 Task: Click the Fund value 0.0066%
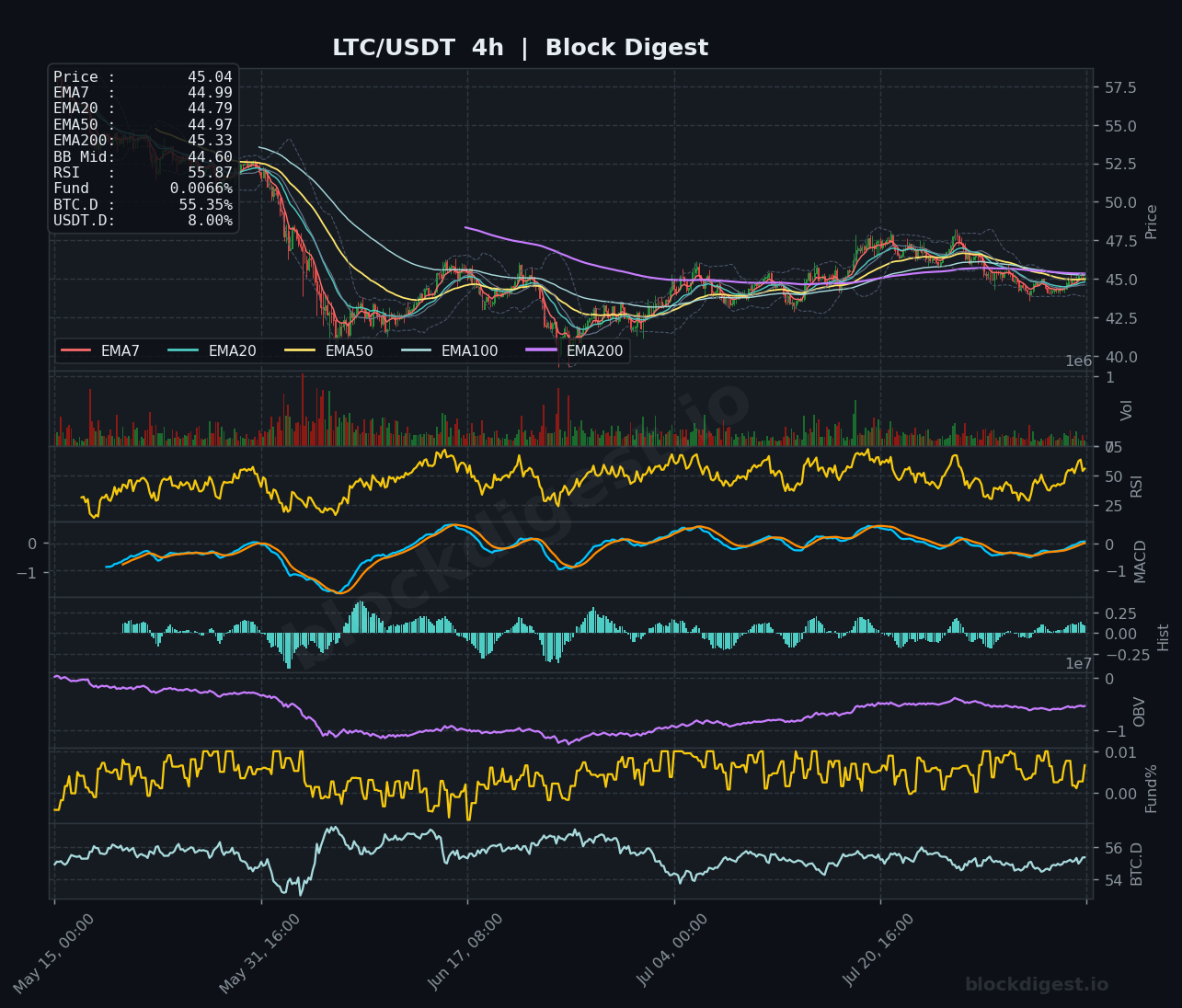click(201, 189)
